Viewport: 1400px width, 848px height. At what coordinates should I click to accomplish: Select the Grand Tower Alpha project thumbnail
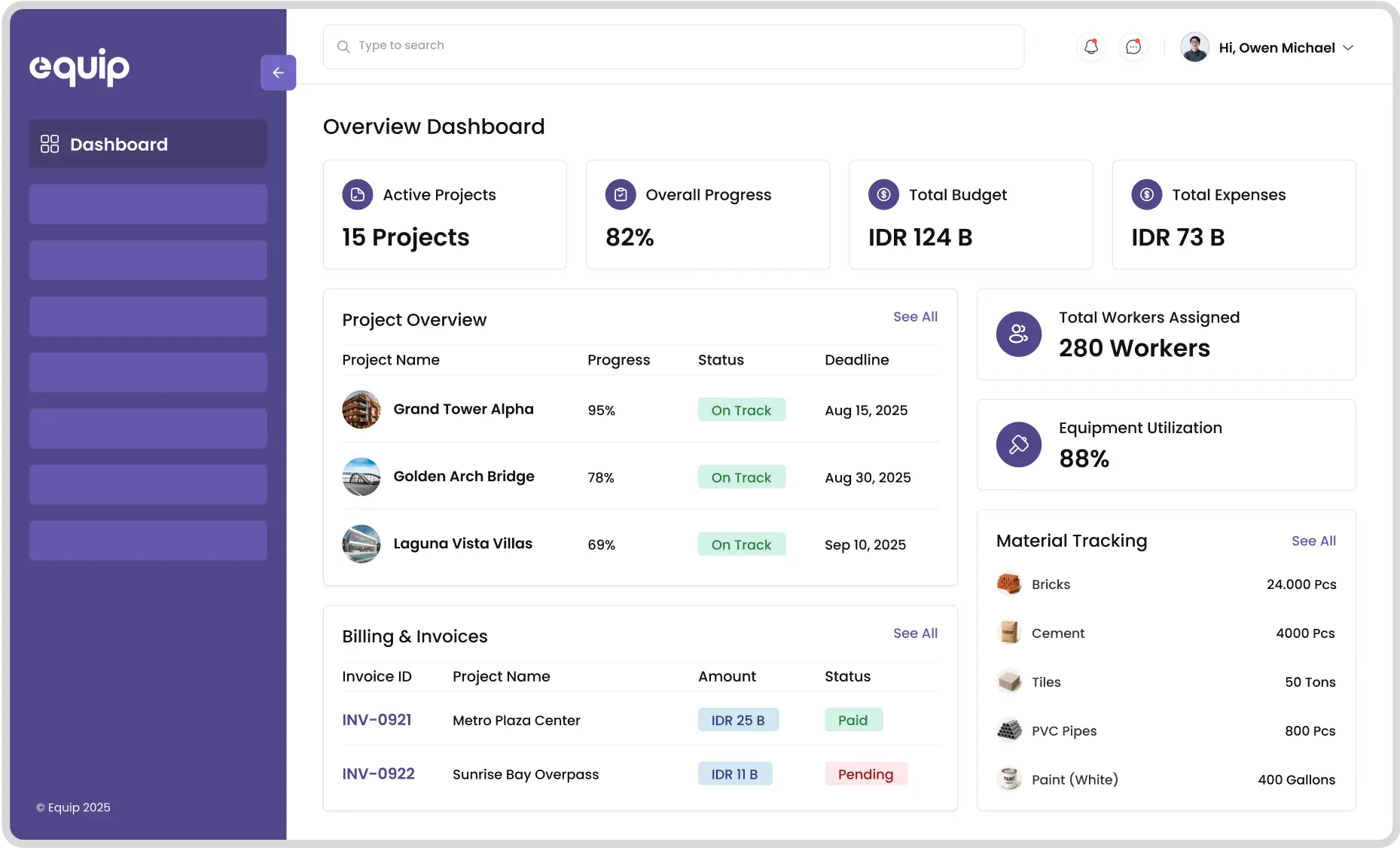click(361, 410)
